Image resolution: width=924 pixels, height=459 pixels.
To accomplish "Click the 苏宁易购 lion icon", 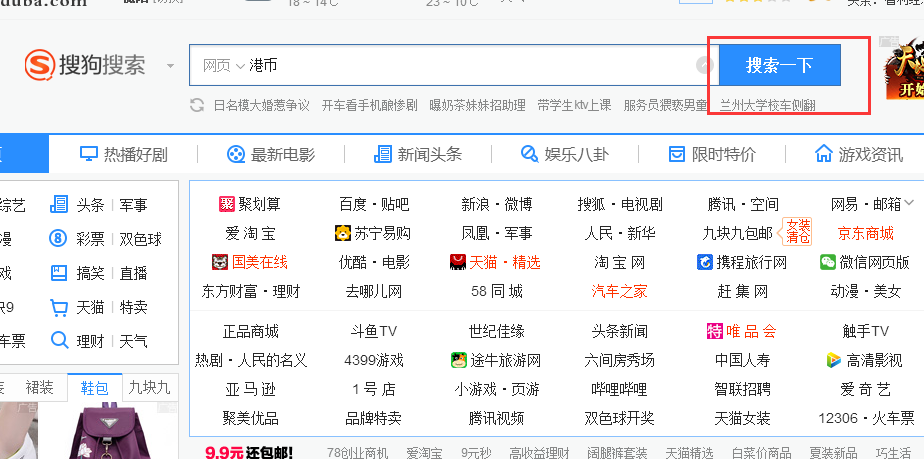I will pos(343,233).
